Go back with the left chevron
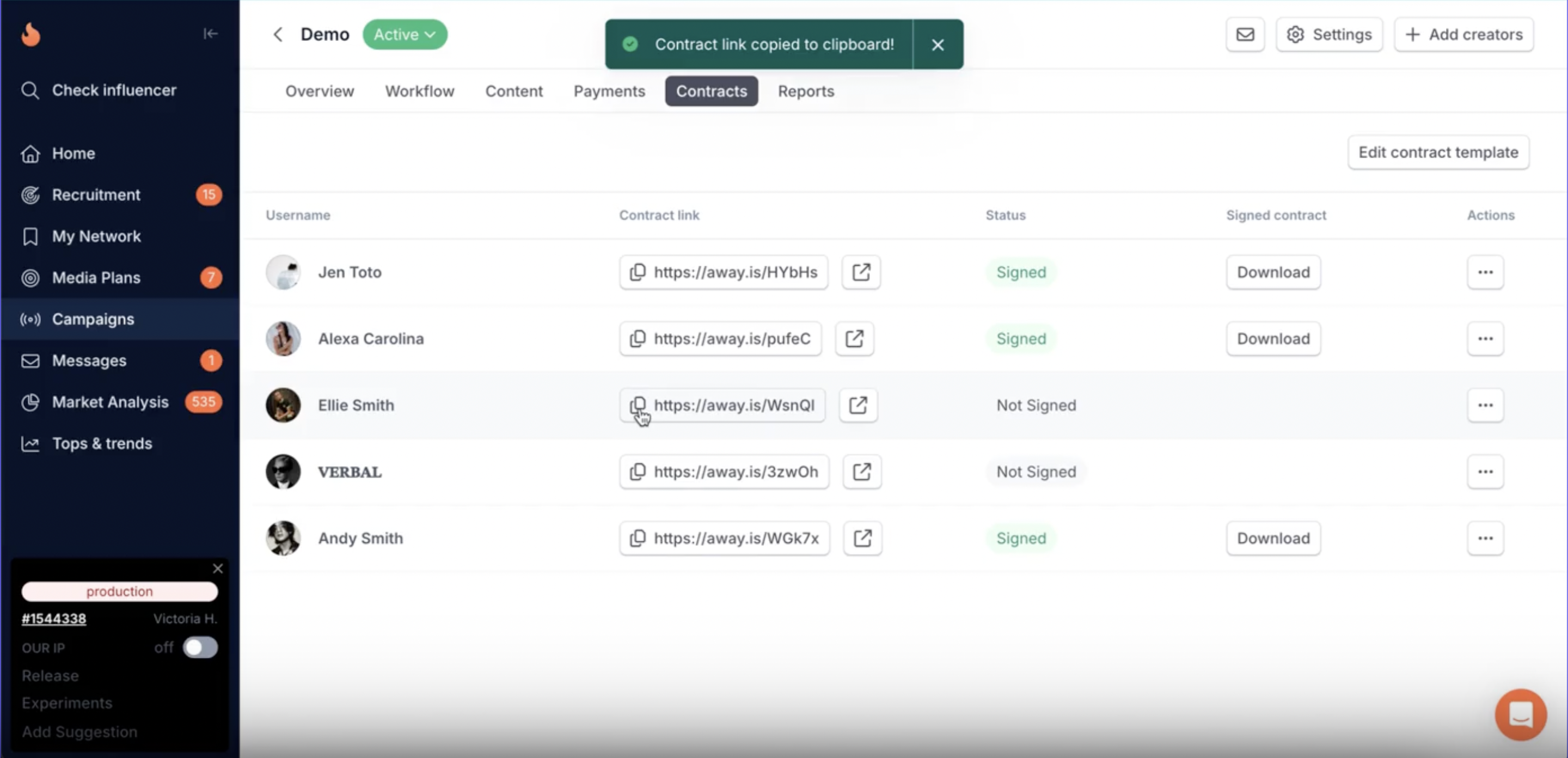The height and width of the screenshot is (758, 1568). [278, 35]
